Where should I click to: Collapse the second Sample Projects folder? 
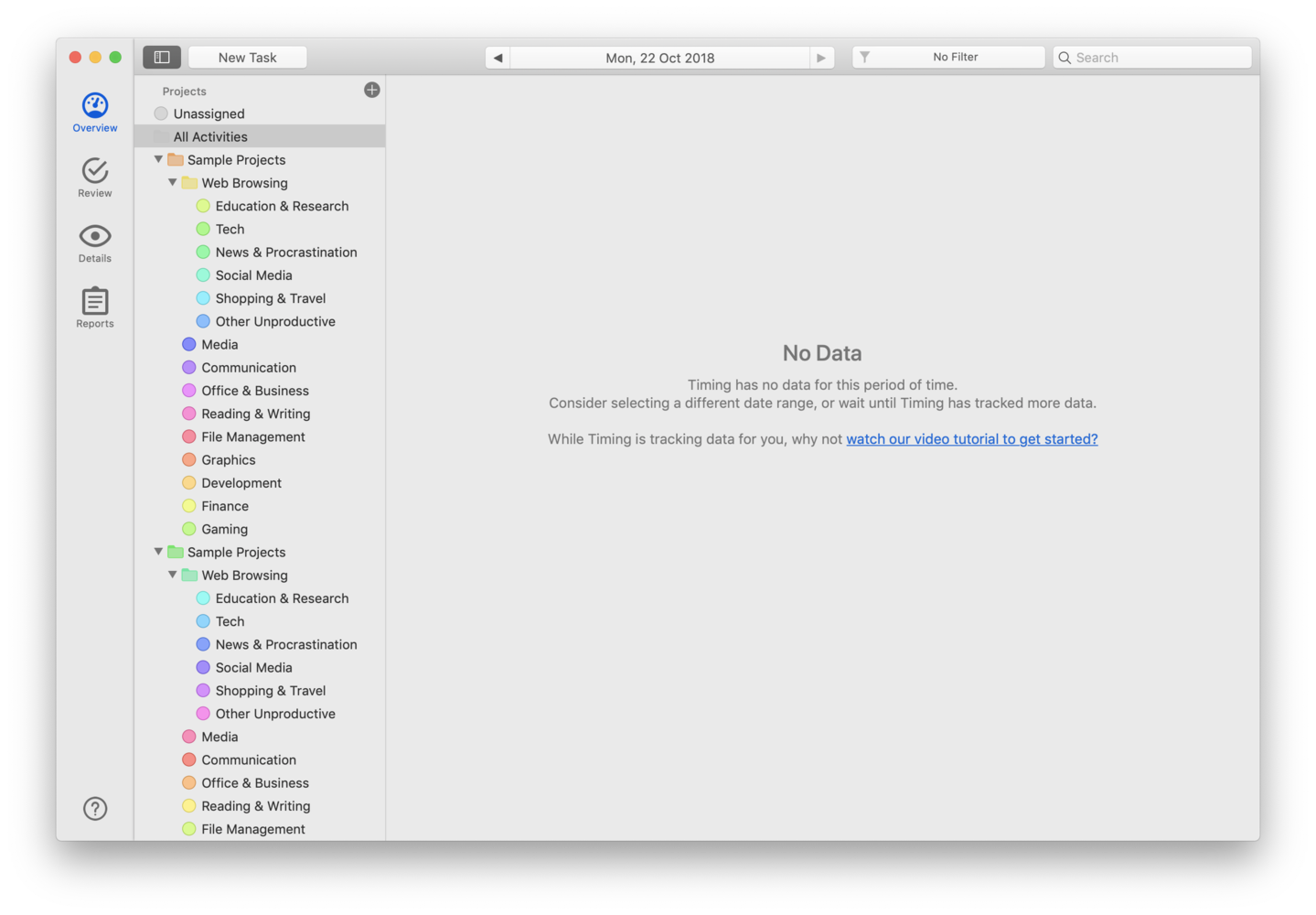158,552
